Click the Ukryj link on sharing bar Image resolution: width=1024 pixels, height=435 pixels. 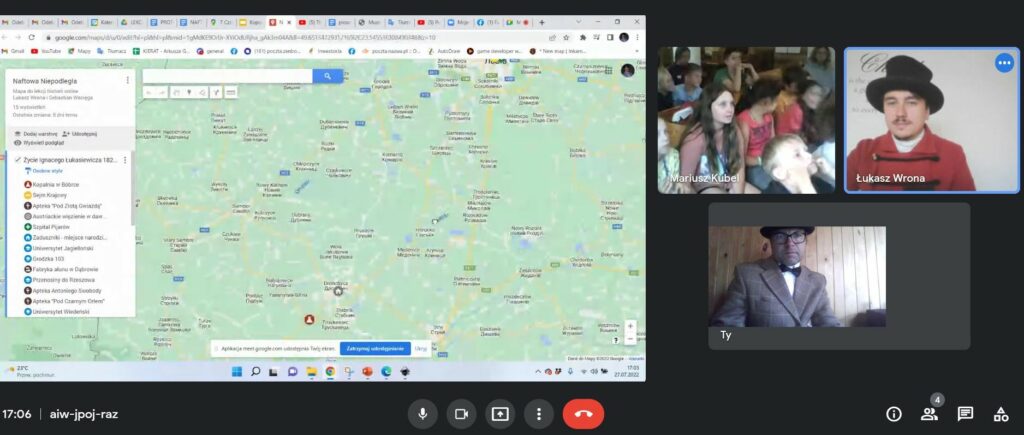point(421,349)
